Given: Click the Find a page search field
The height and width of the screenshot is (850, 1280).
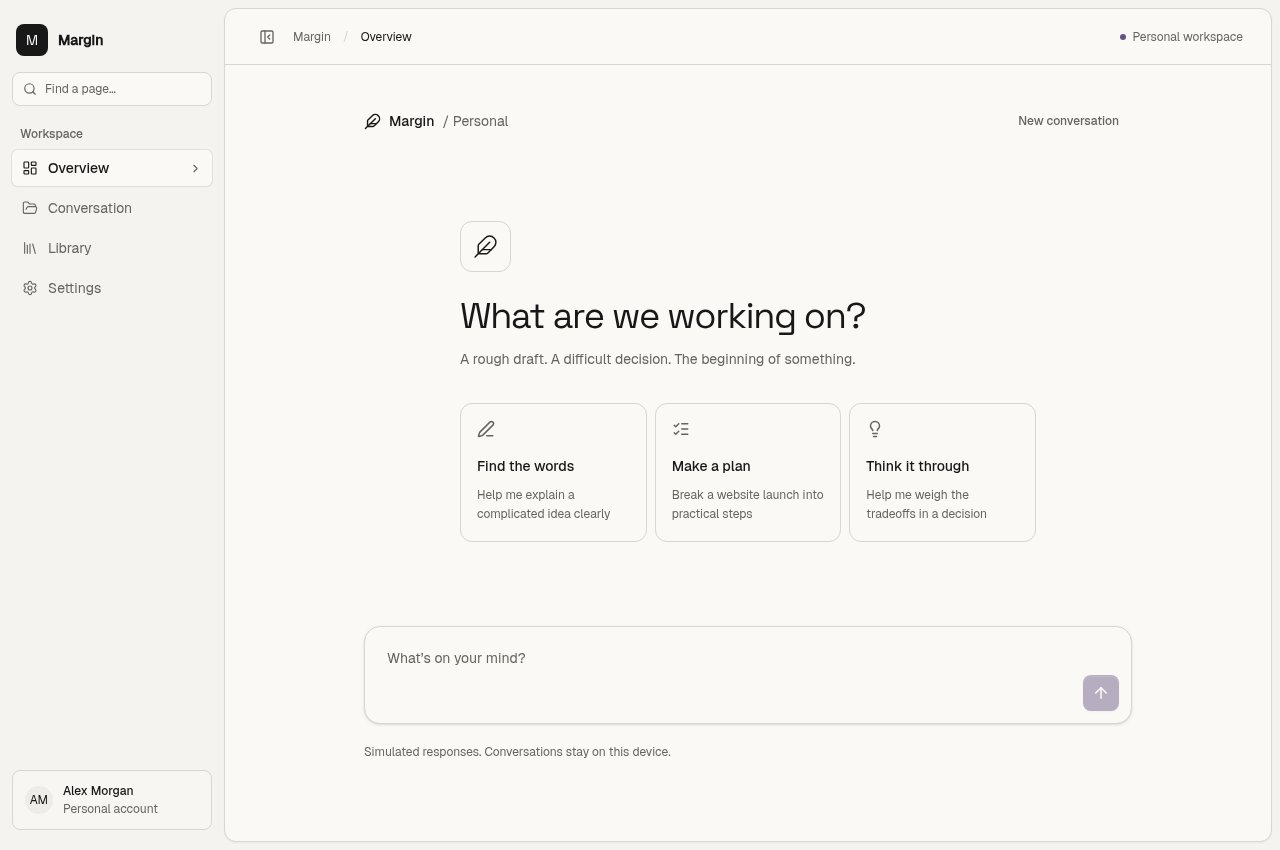Looking at the screenshot, I should (112, 89).
